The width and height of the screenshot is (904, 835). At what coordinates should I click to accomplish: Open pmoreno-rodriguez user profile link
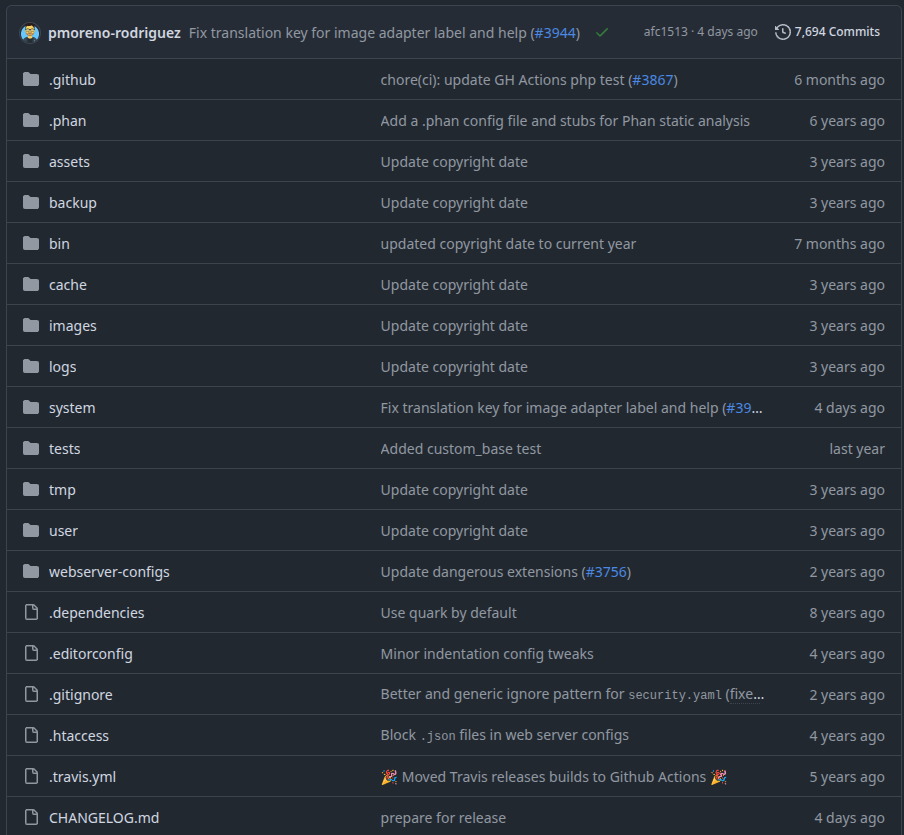(114, 33)
